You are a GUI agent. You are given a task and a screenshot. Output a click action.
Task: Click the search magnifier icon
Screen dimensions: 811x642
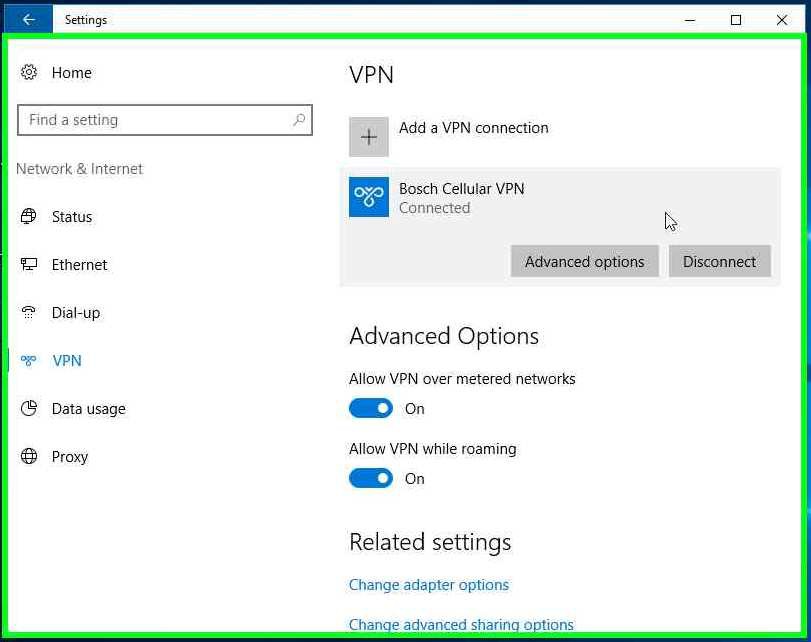pyautogui.click(x=299, y=120)
